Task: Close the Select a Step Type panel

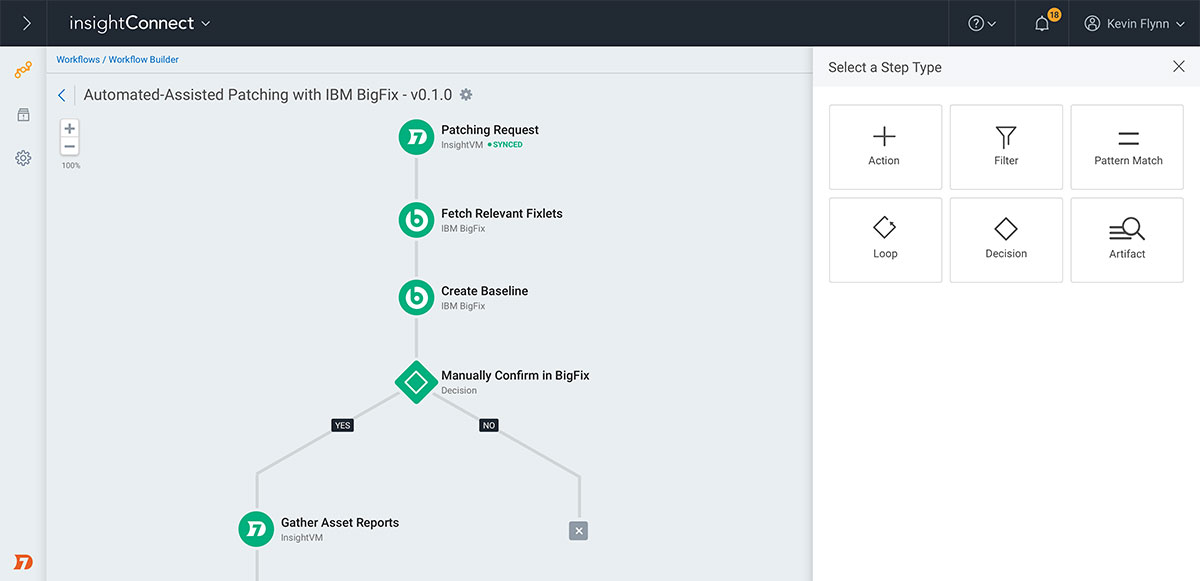Action: pyautogui.click(x=1178, y=67)
